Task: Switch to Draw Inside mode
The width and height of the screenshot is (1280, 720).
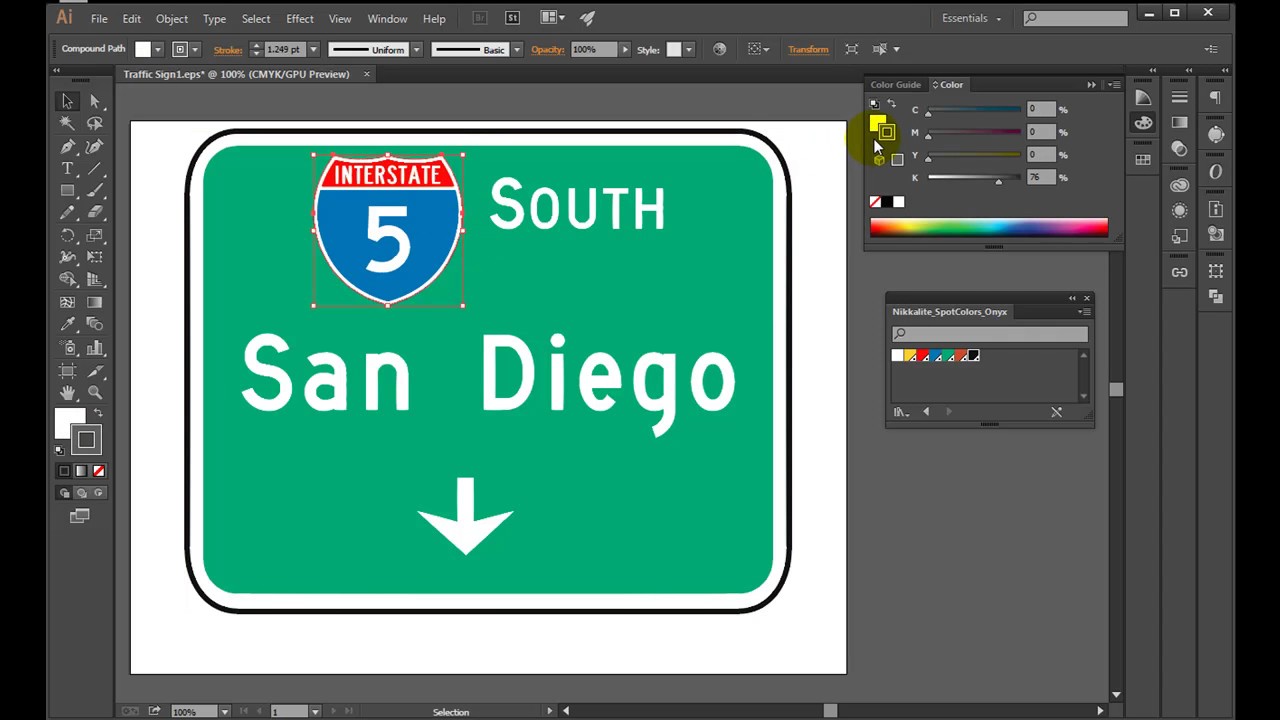Action: point(98,493)
